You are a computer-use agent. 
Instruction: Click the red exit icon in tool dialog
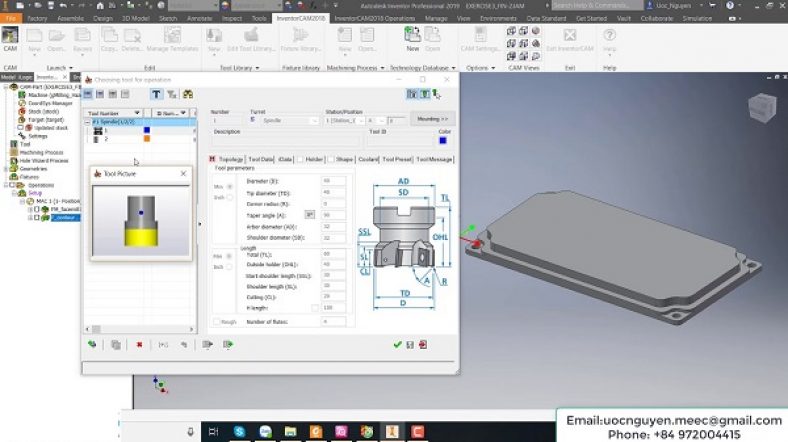coord(423,344)
